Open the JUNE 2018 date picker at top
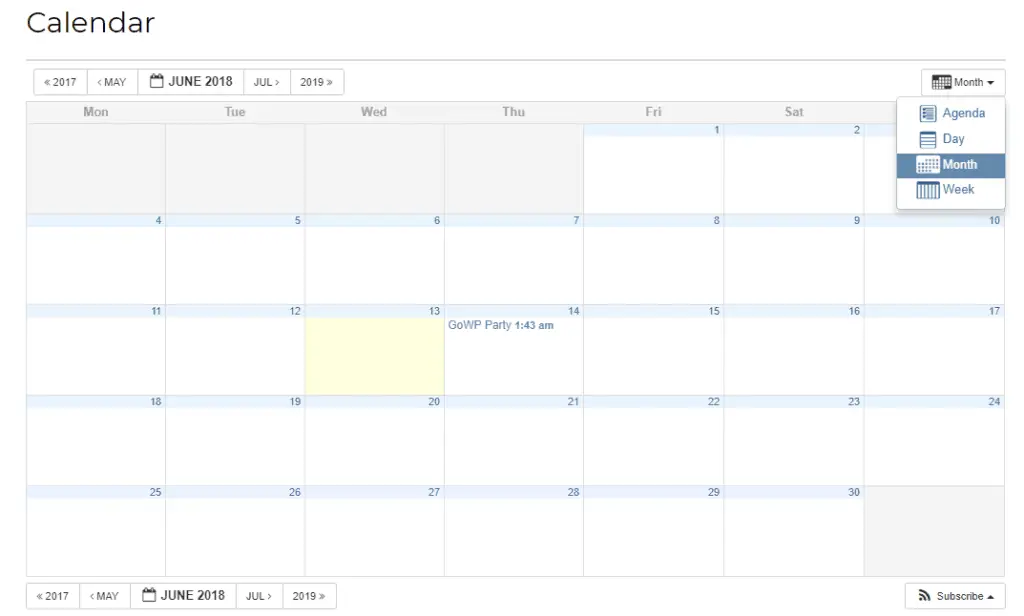1024x616 pixels. [x=191, y=82]
